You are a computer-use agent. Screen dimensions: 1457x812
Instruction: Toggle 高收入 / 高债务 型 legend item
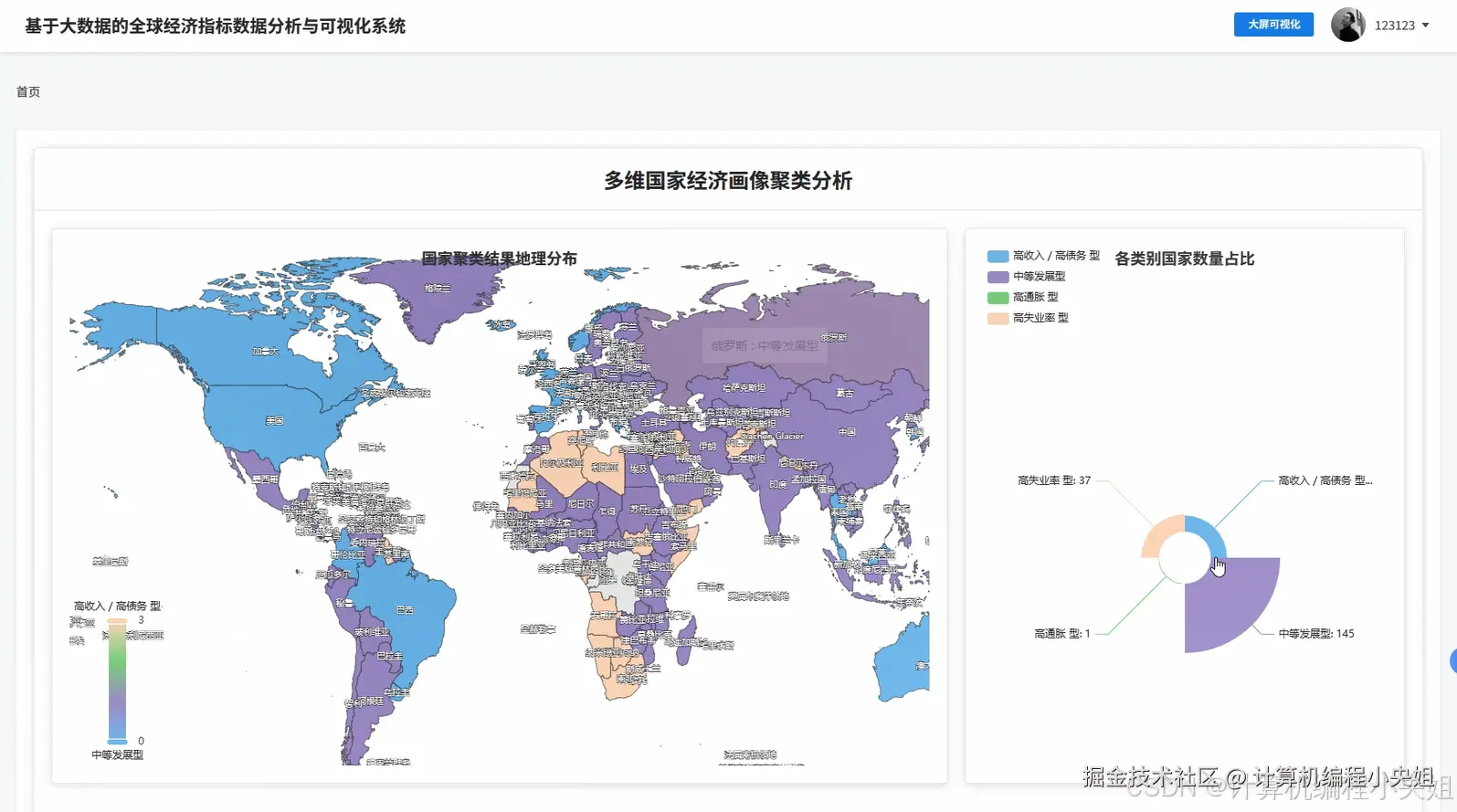click(1043, 256)
